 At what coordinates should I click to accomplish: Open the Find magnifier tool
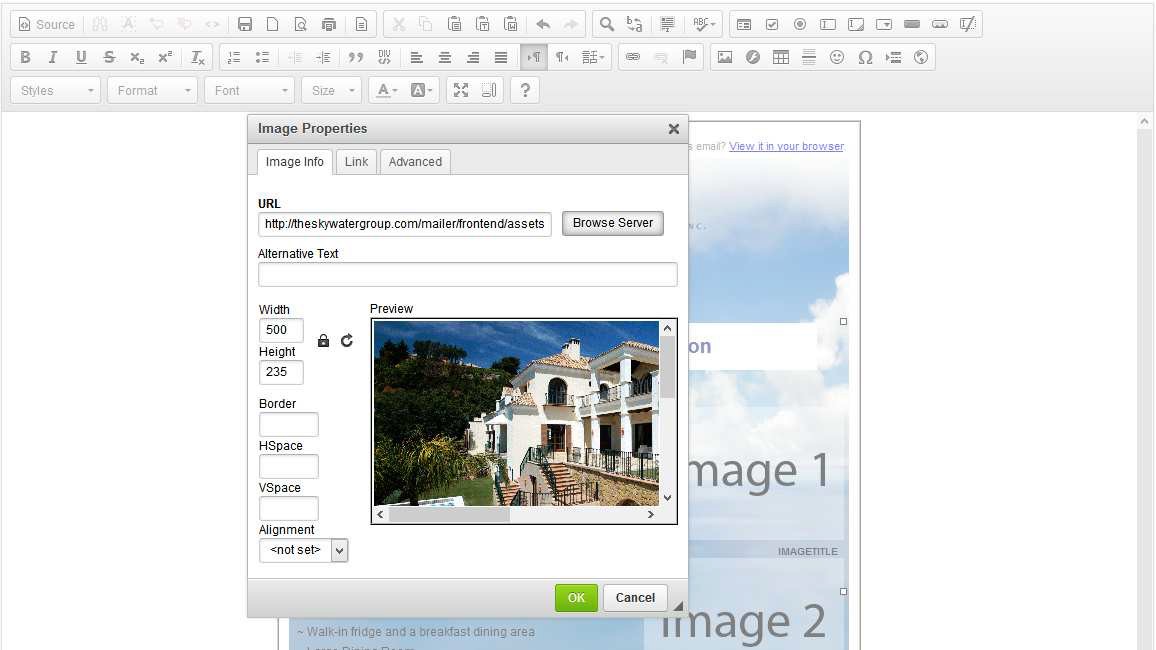[606, 24]
